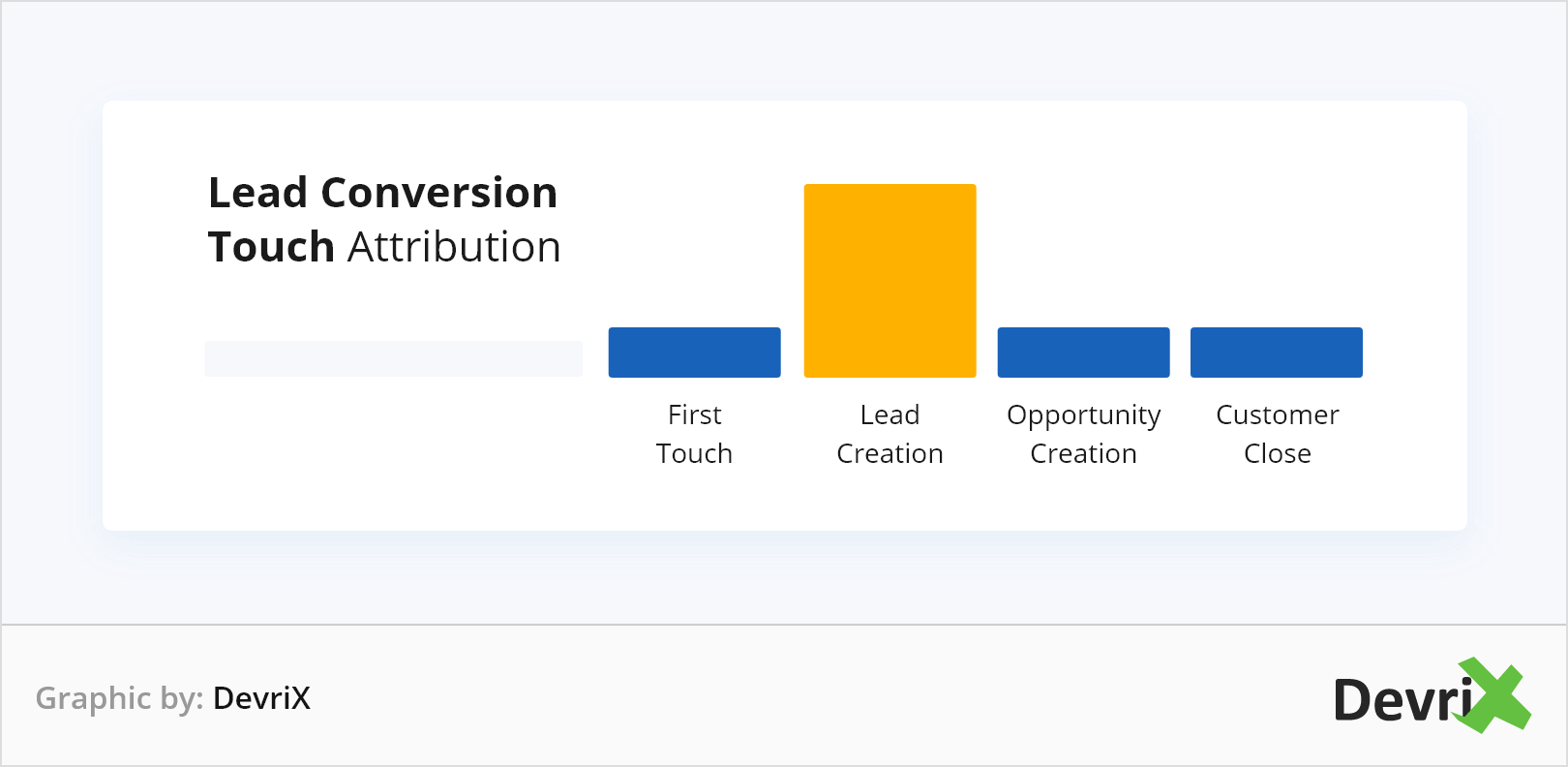Viewport: 1568px width, 767px height.
Task: Click the "Graphic by:" credit text
Action: click(119, 698)
